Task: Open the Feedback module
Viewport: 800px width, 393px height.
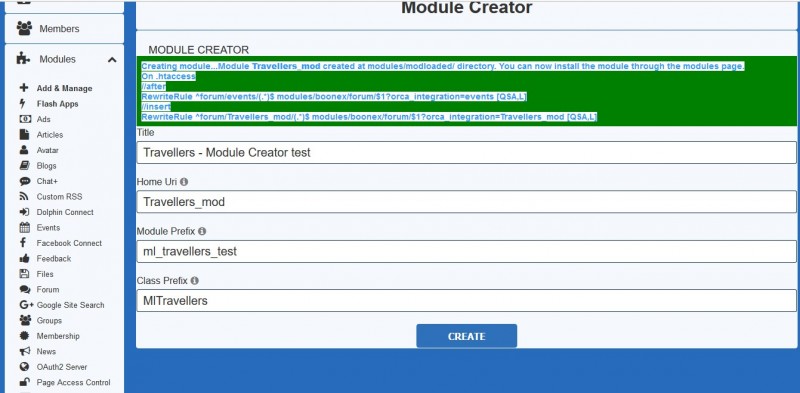Action: (54, 259)
